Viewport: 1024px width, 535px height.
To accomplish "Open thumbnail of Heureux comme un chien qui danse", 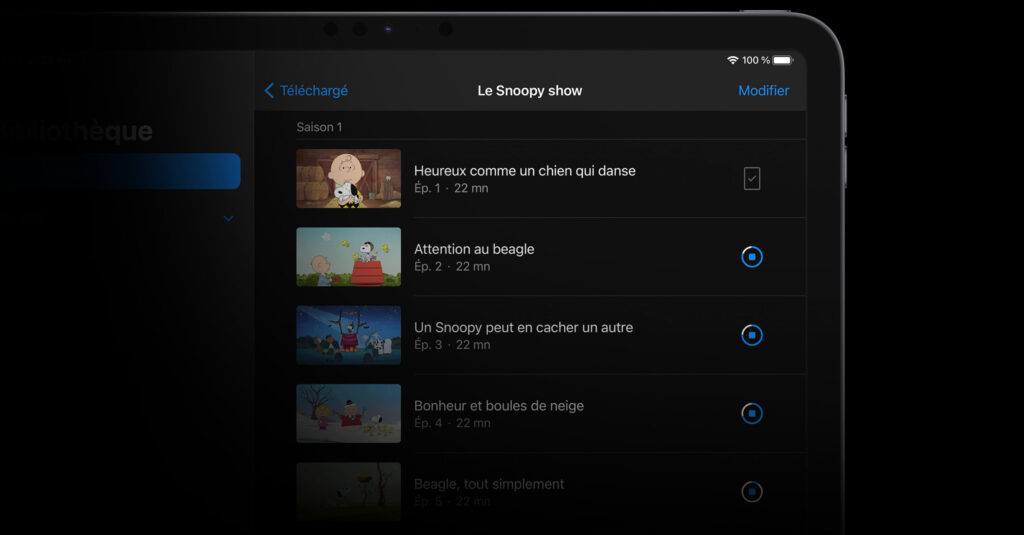I will [x=349, y=178].
